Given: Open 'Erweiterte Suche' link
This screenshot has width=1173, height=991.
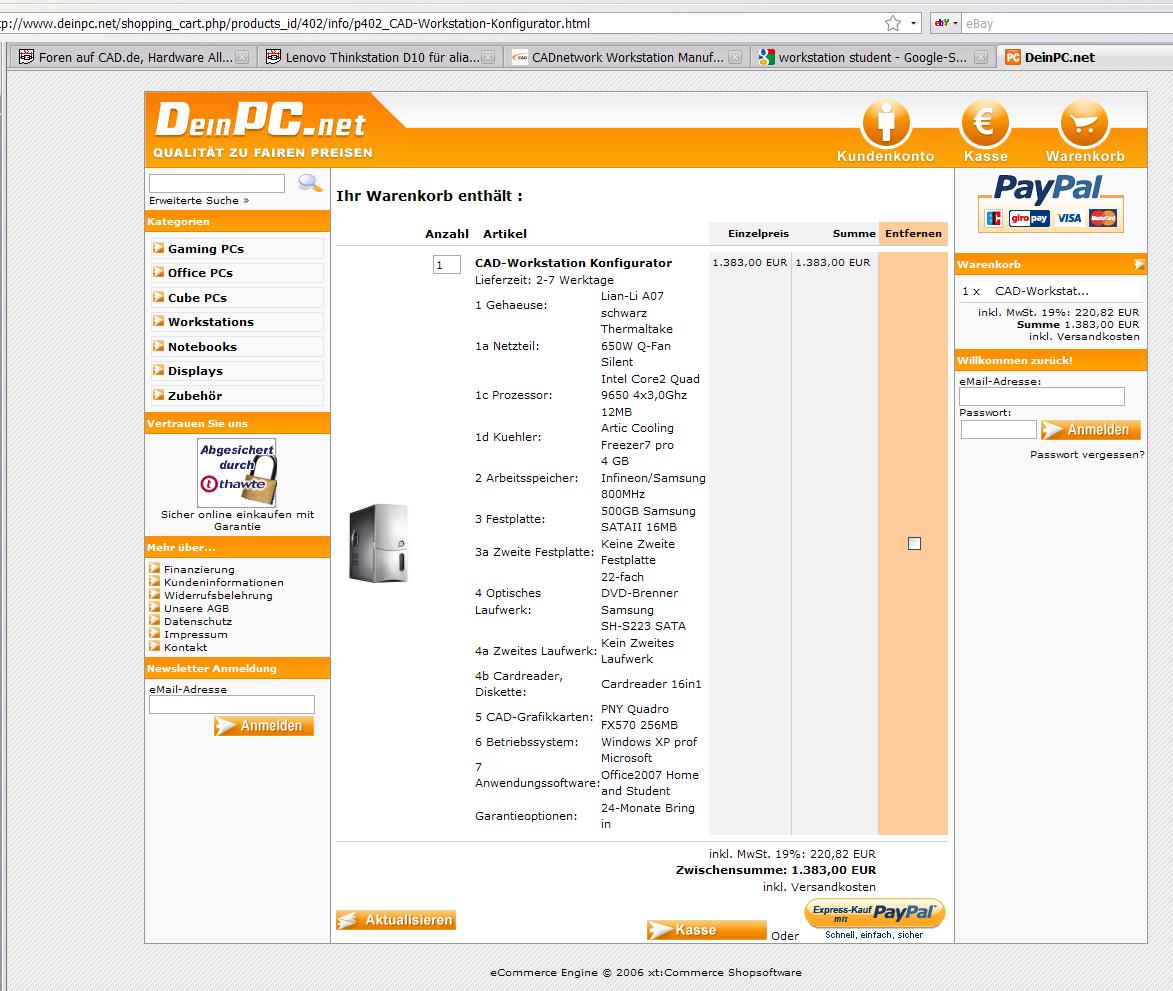Looking at the screenshot, I should click(199, 200).
